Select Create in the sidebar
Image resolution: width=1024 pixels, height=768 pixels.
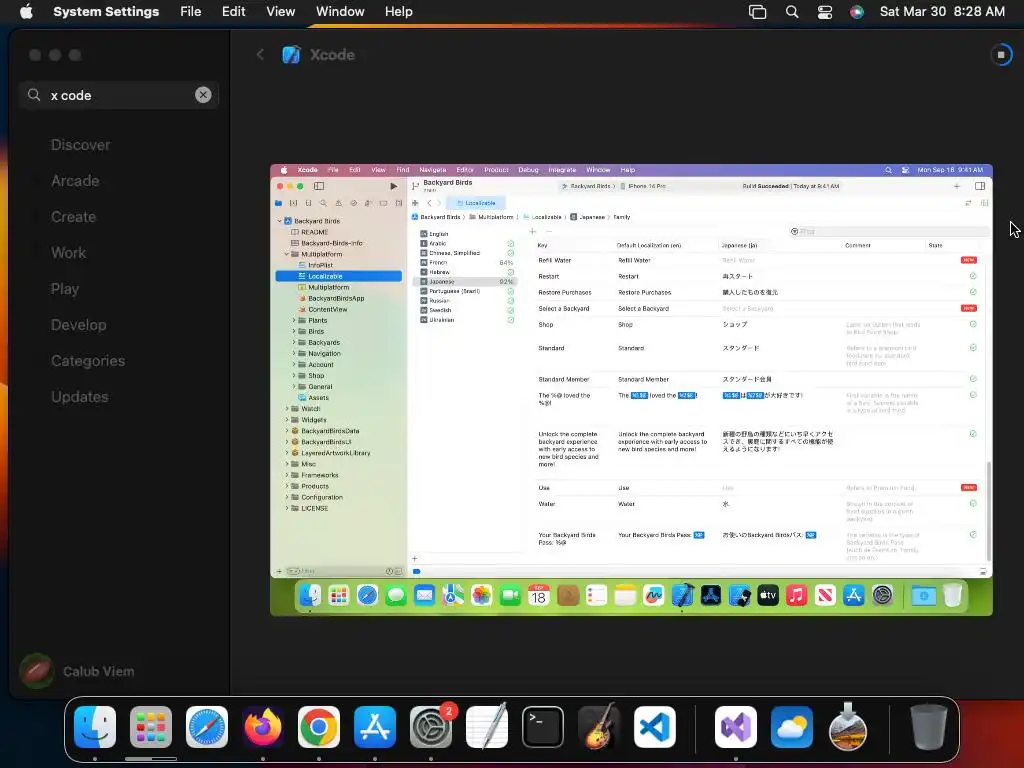click(73, 217)
